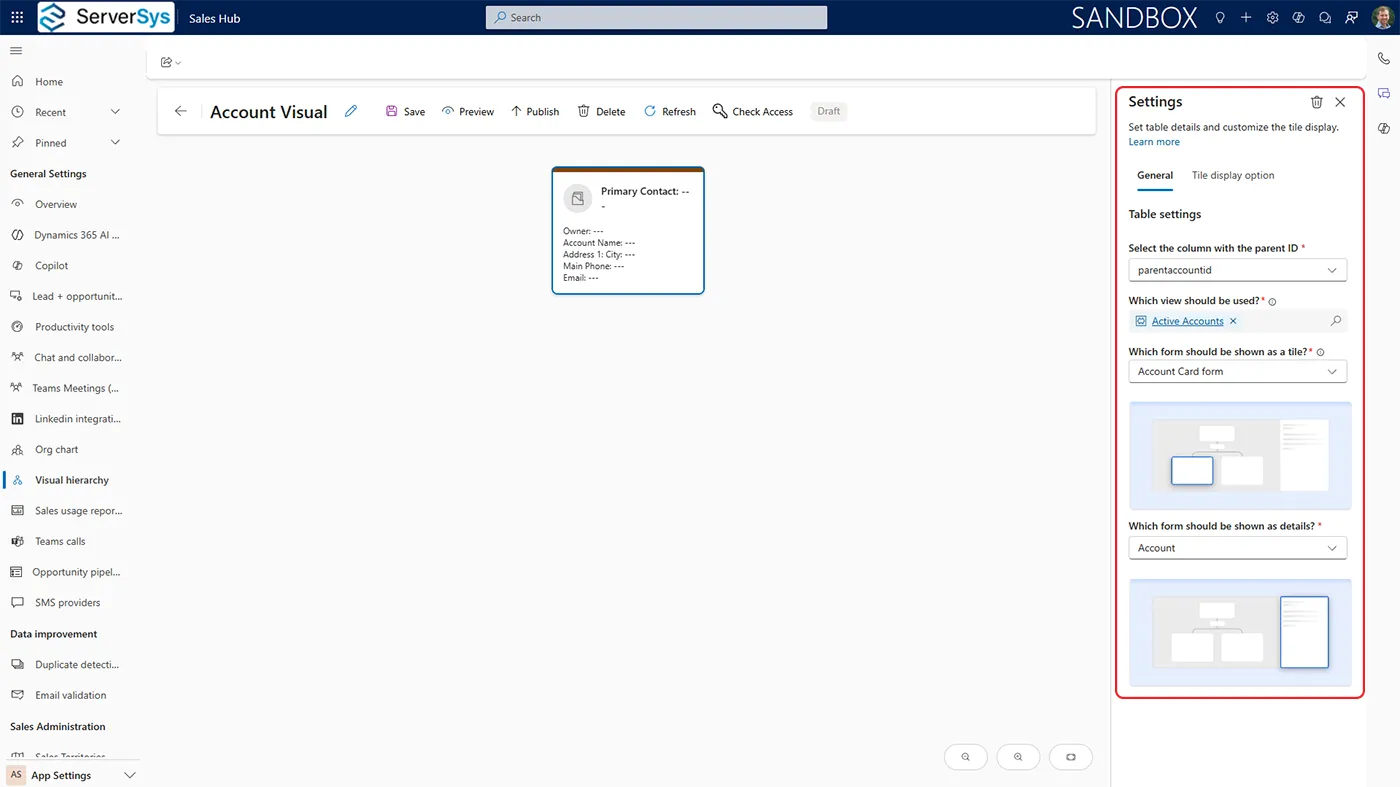Click the zoom in magnifier button

(1018, 757)
